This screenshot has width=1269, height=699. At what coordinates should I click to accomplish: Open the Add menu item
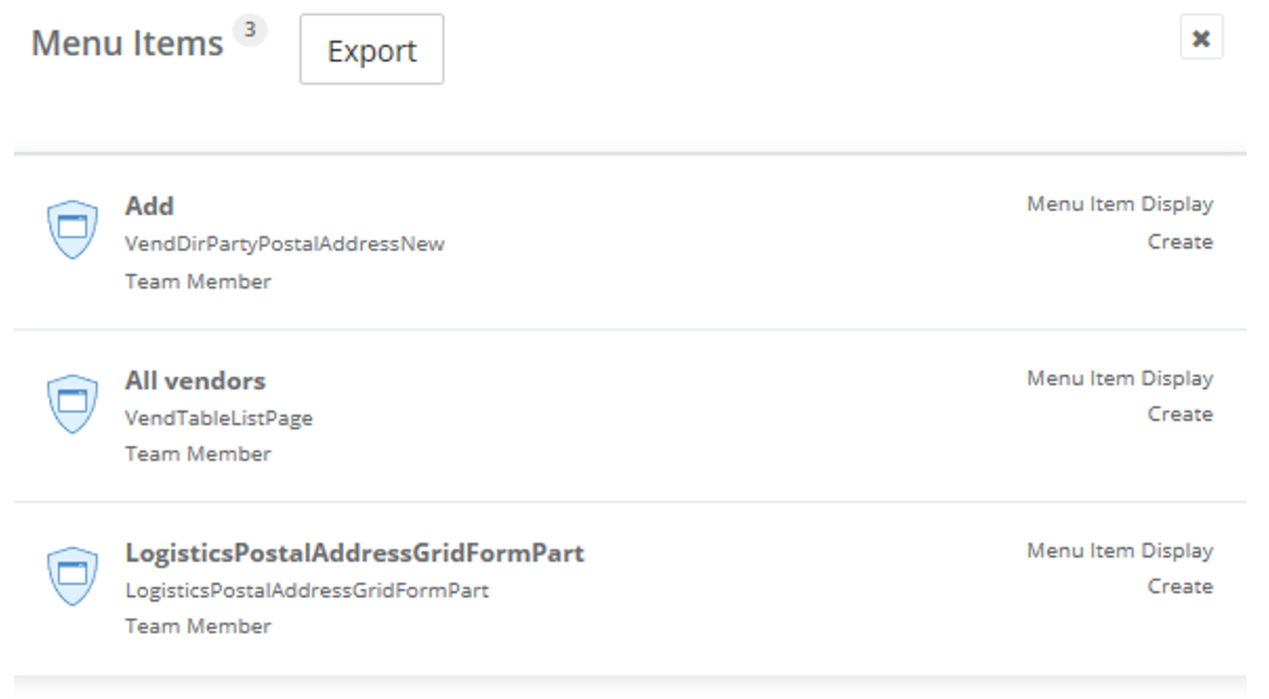(149, 206)
